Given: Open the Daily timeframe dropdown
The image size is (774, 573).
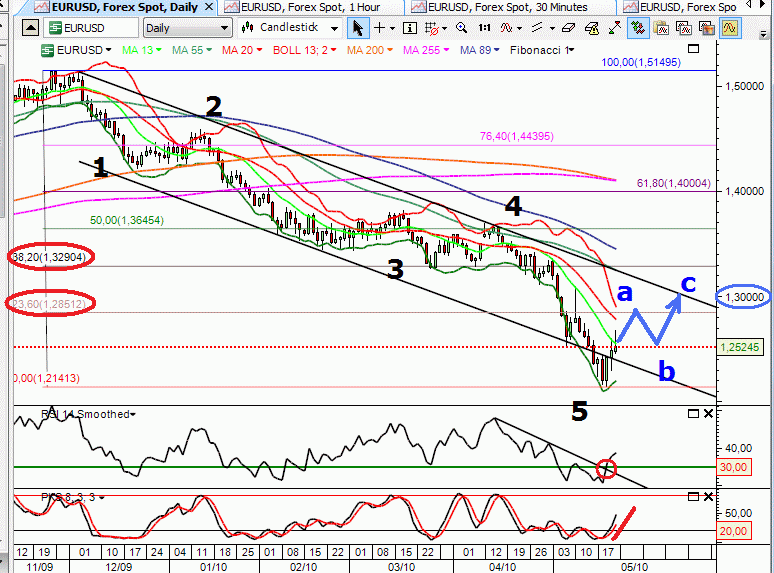Looking at the screenshot, I should pos(187,28).
